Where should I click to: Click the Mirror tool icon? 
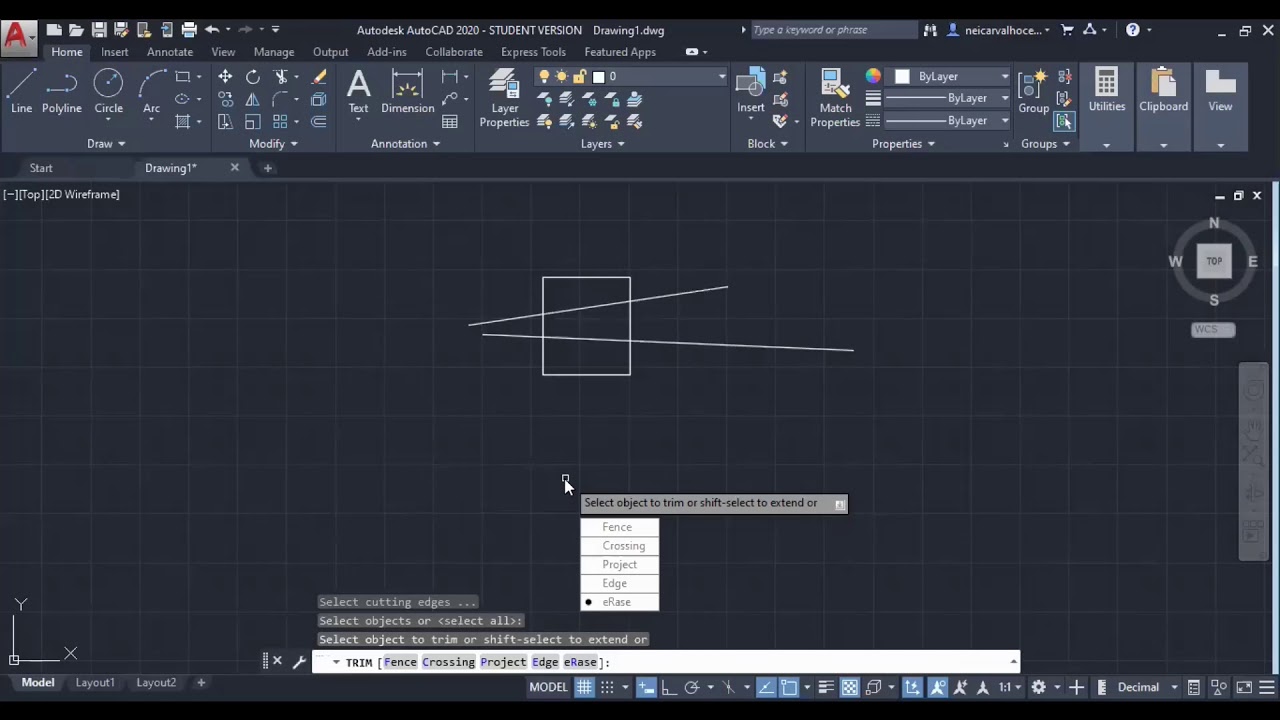pyautogui.click(x=253, y=99)
